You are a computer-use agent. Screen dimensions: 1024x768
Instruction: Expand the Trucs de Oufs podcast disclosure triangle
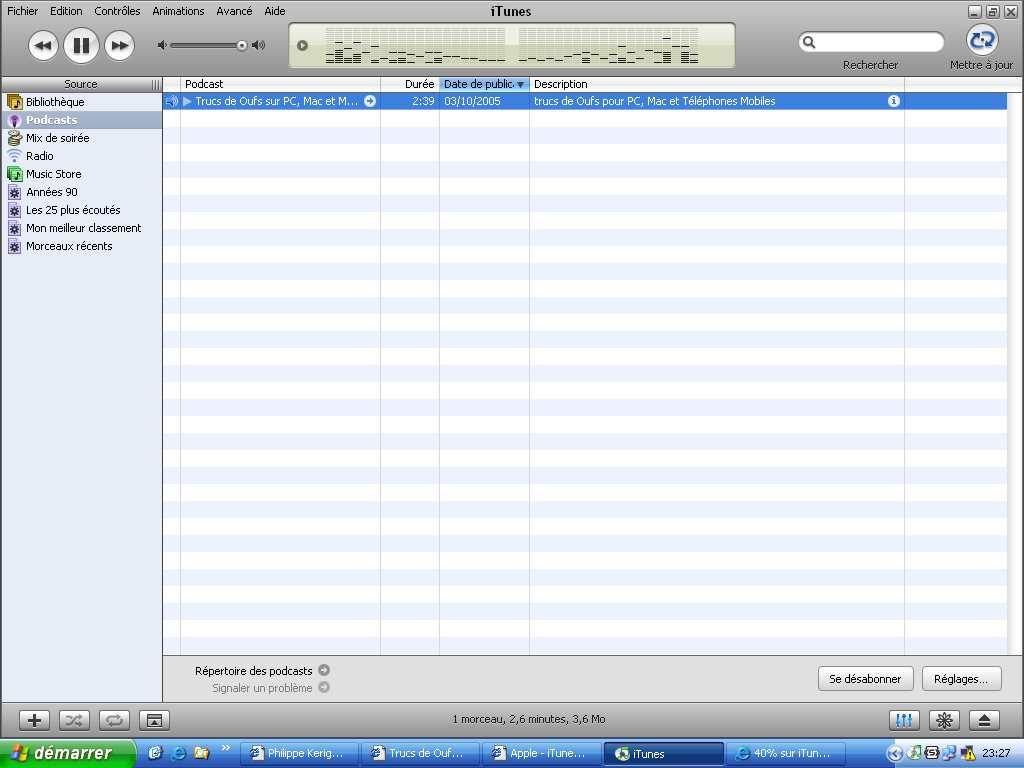coord(187,101)
